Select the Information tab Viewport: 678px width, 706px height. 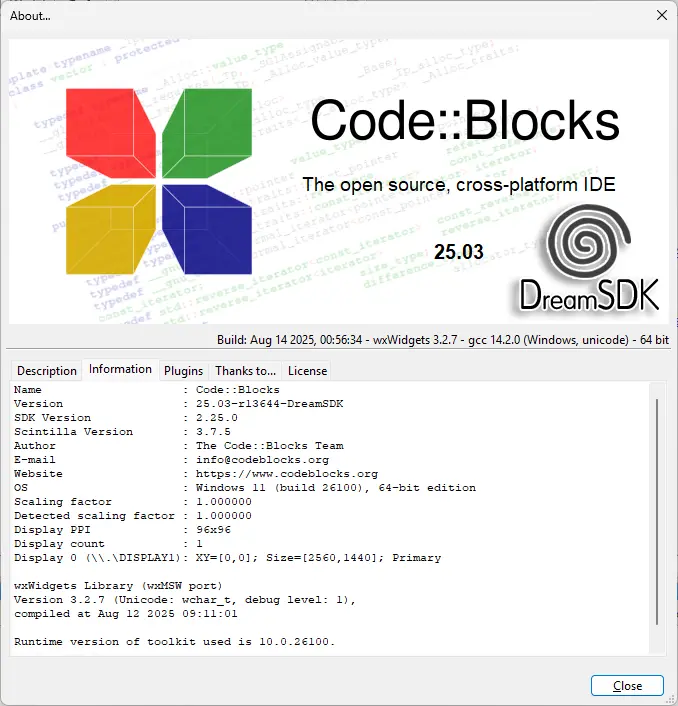(120, 369)
